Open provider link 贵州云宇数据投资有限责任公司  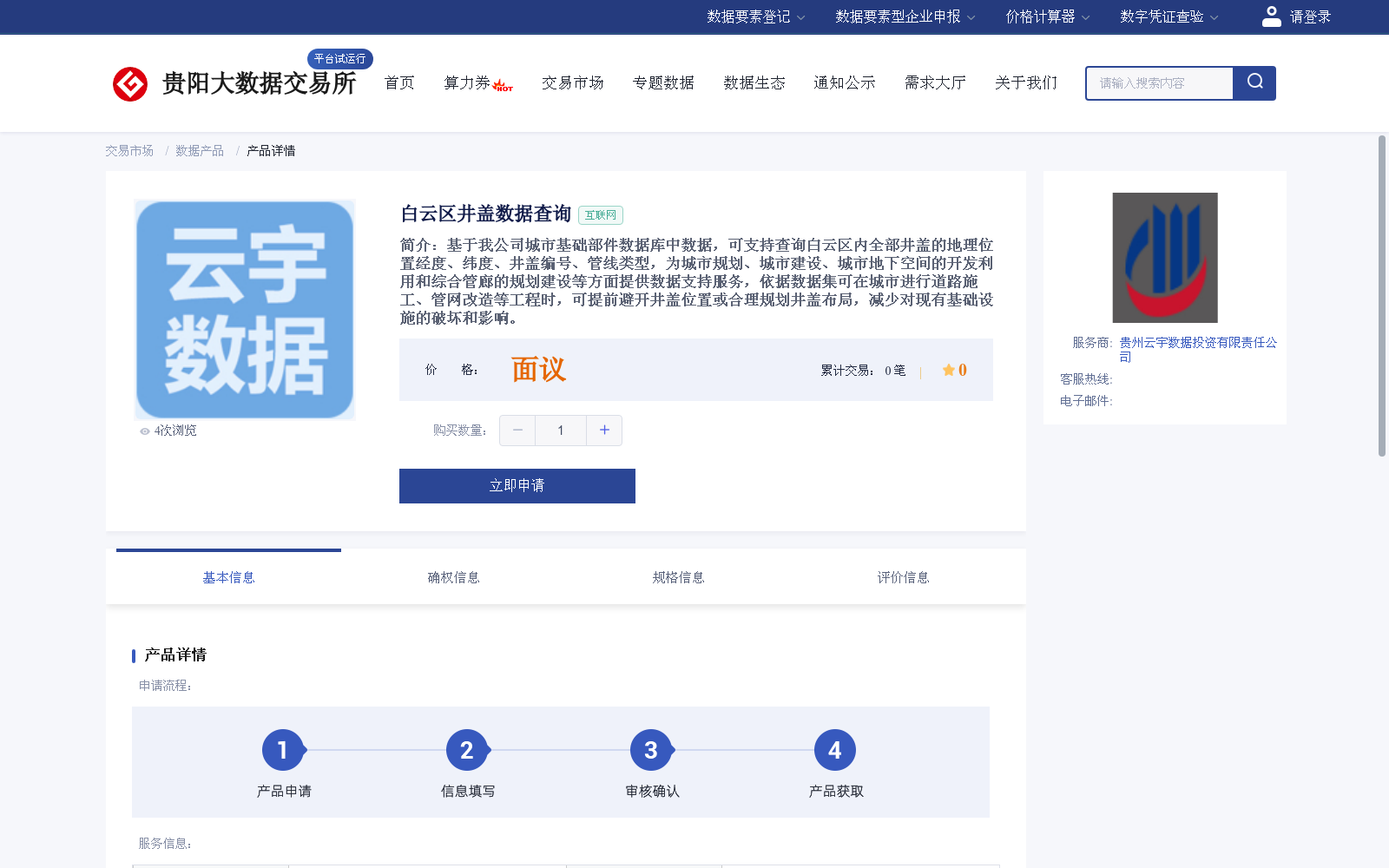(1198, 350)
